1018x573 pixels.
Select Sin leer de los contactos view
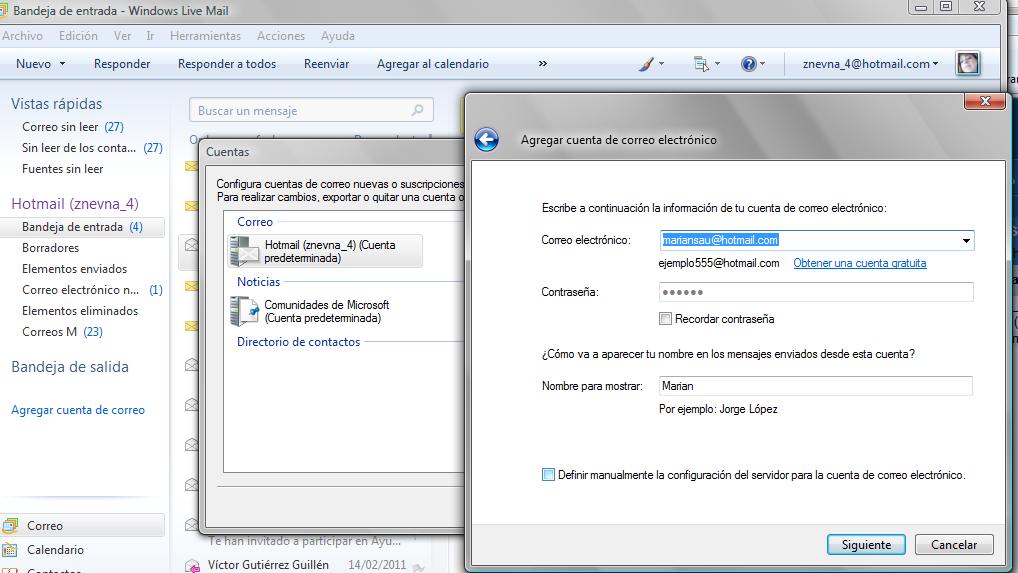coord(92,148)
